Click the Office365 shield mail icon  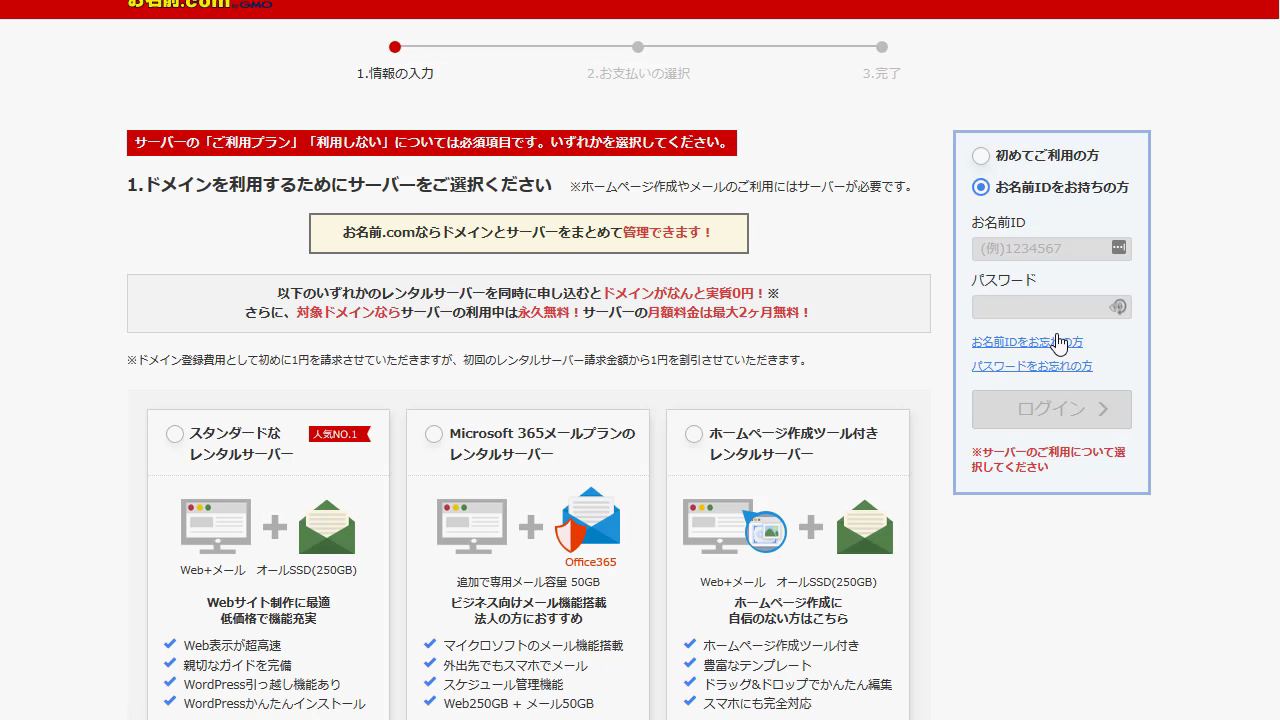[x=588, y=520]
